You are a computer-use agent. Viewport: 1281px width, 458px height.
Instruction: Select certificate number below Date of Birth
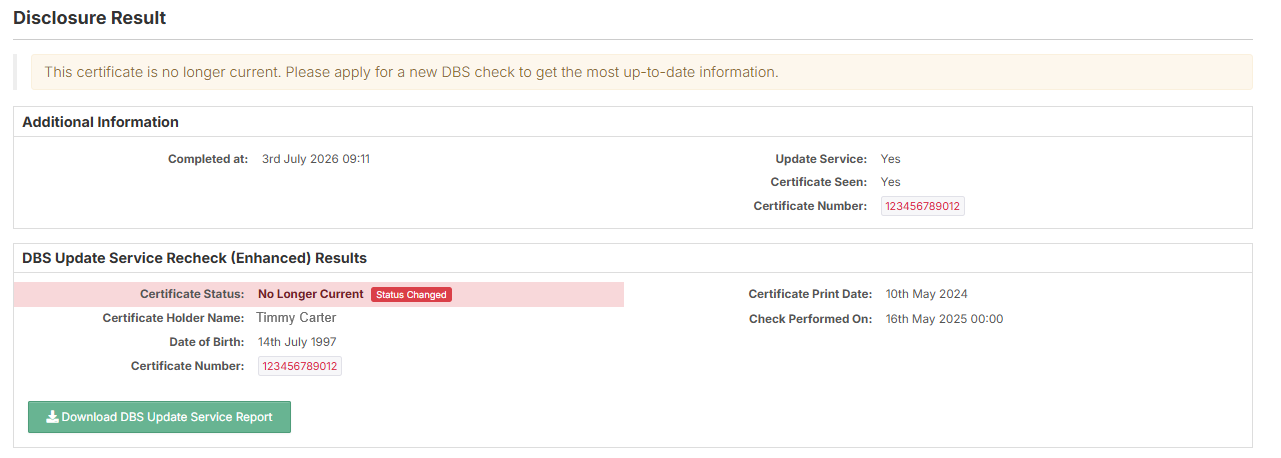(x=300, y=366)
